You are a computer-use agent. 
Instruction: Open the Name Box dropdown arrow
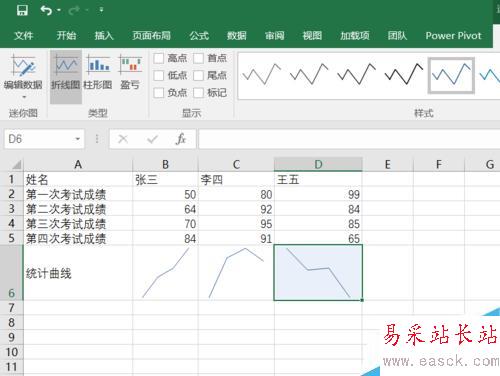[x=78, y=139]
